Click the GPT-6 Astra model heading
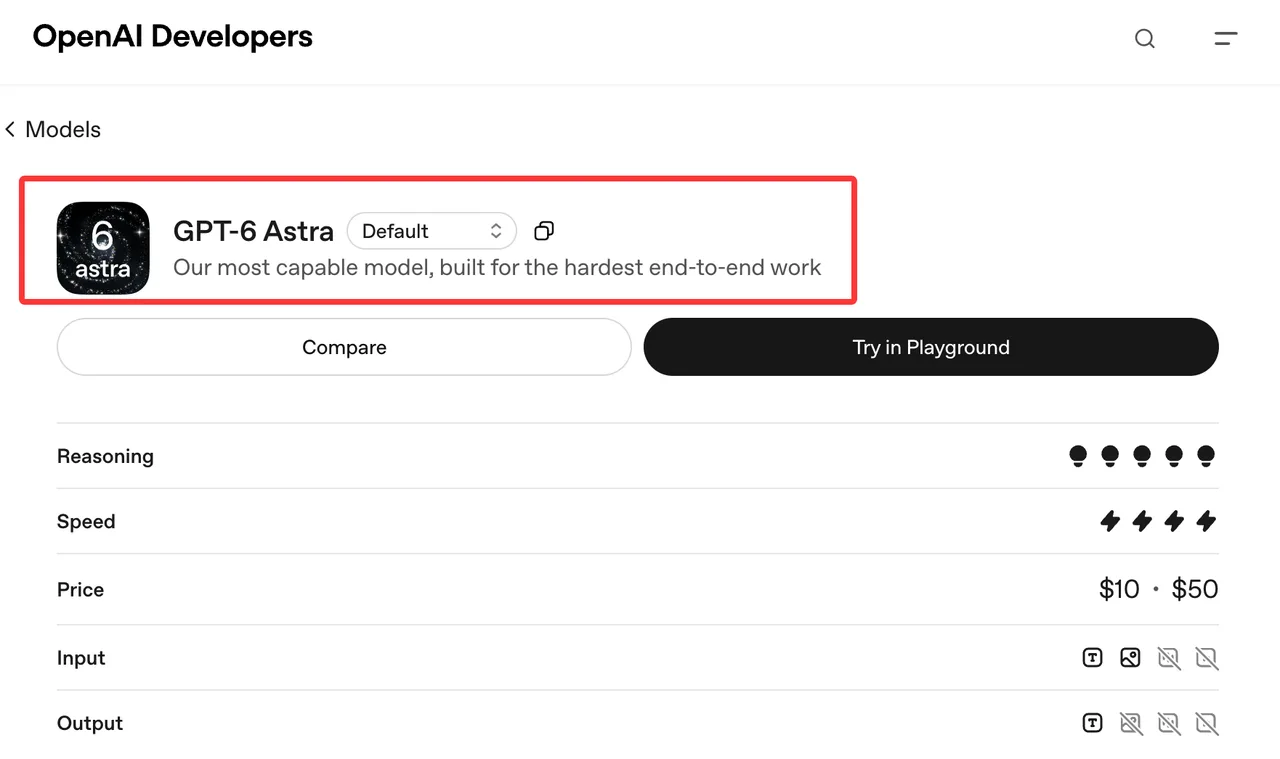The image size is (1280, 759). pos(254,231)
